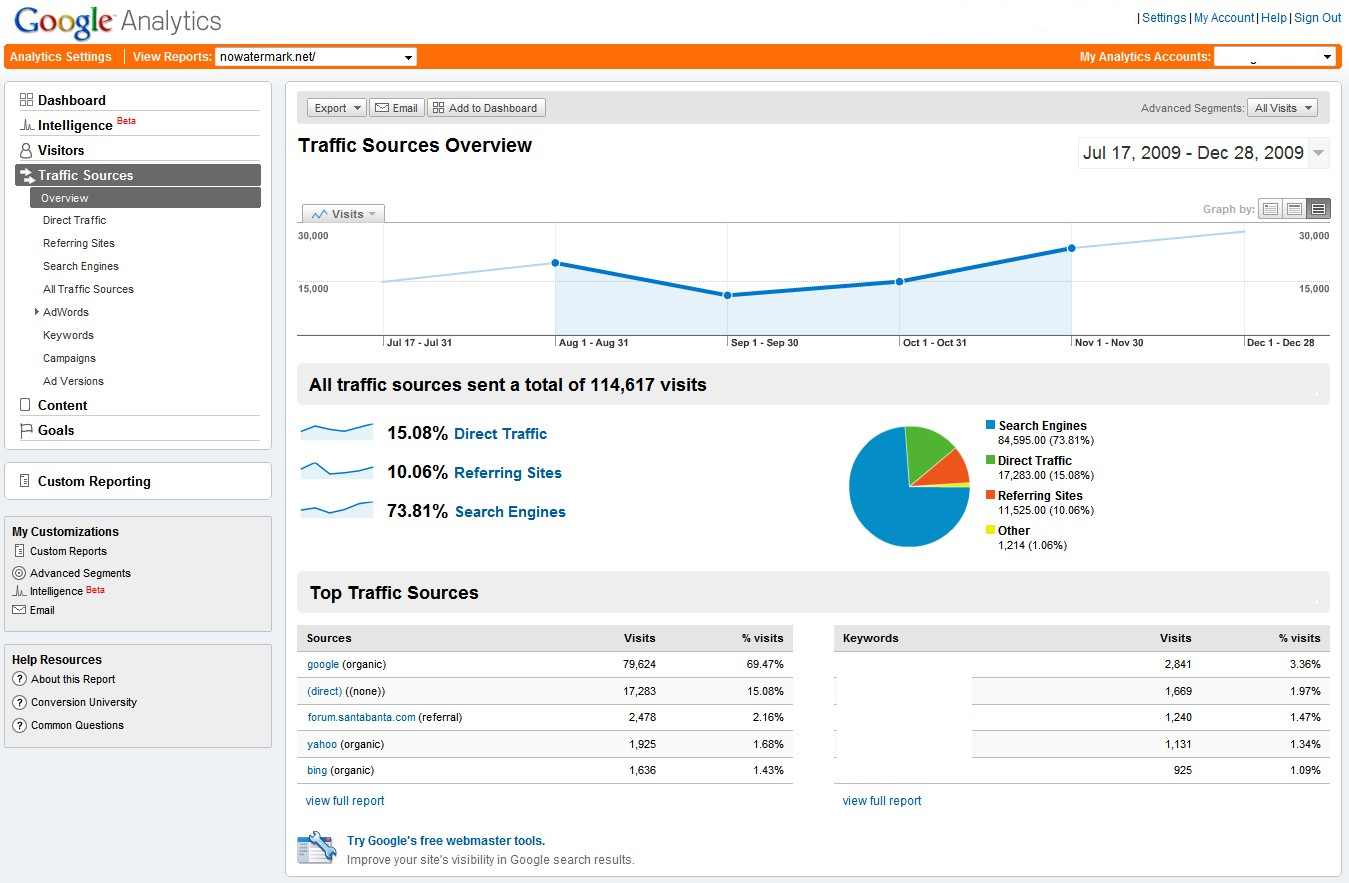
Task: Click the blue Search Engines legend swatch
Action: tap(990, 425)
